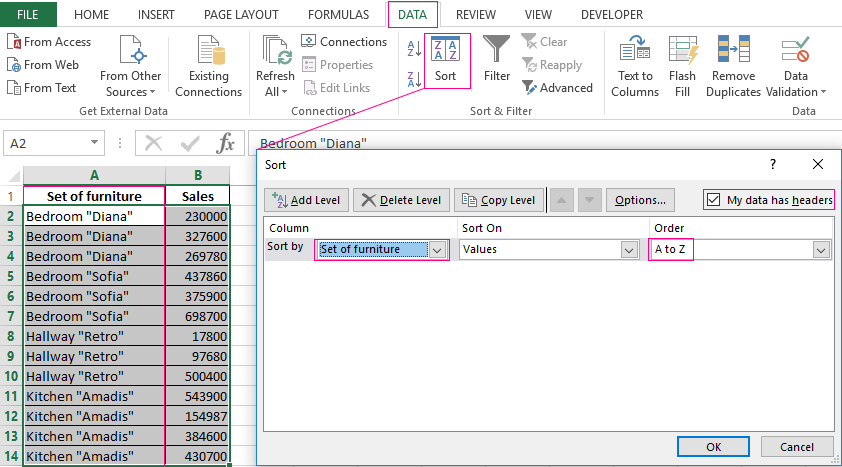Open the Sort On Values dropdown
Image resolution: width=842 pixels, height=467 pixels.
pos(629,250)
